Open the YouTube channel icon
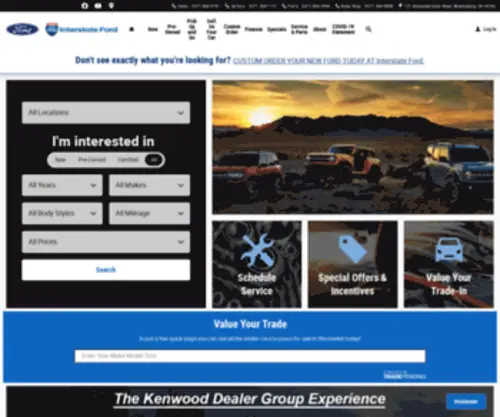The height and width of the screenshot is (417, 500). click(98, 6)
